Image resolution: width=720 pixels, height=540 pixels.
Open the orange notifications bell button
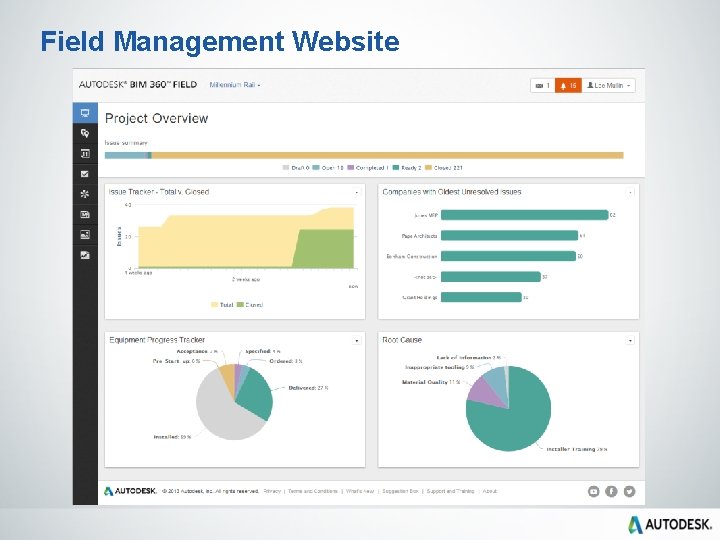pos(568,85)
